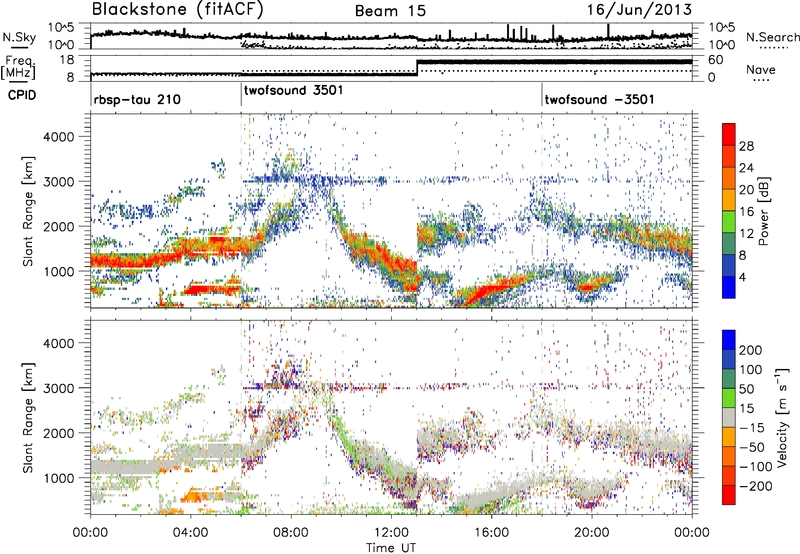
Task: Click the "1000" range tick in velocity panel
Action: (58, 478)
